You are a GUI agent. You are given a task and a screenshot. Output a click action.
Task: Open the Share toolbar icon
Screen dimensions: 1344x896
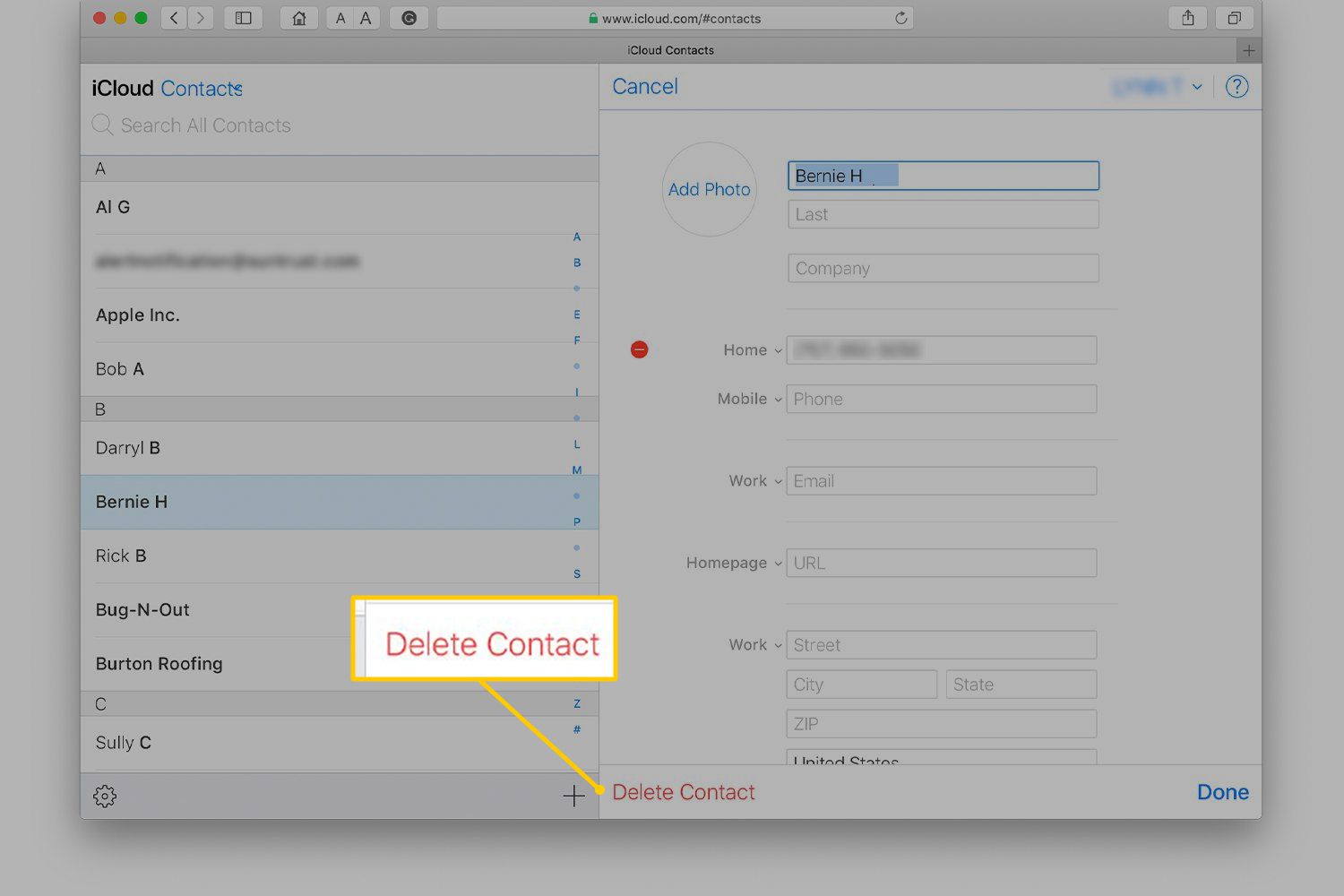click(1188, 18)
